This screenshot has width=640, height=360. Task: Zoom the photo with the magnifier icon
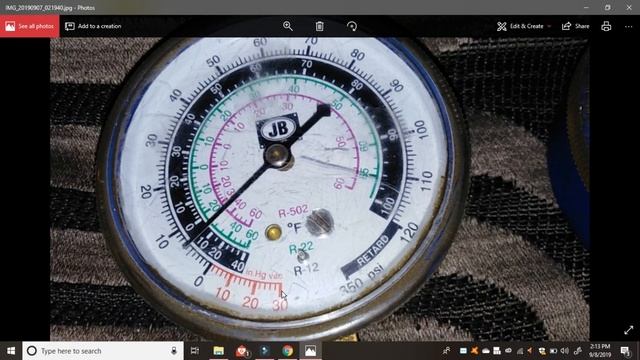(x=288, y=26)
